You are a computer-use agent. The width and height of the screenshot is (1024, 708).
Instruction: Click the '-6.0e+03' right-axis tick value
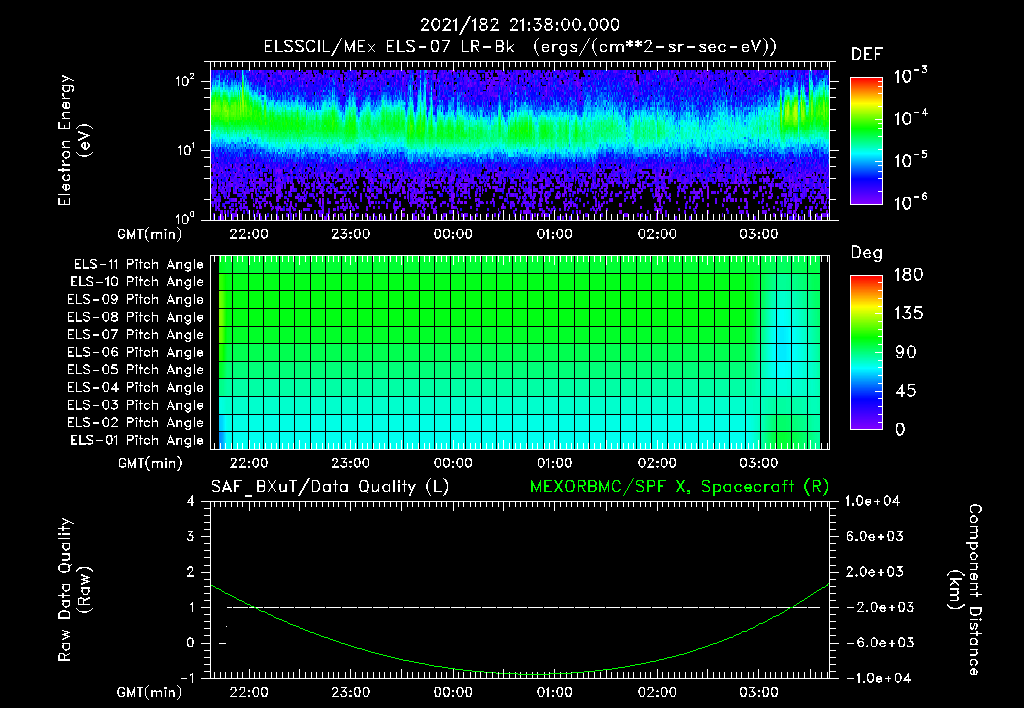tap(874, 643)
